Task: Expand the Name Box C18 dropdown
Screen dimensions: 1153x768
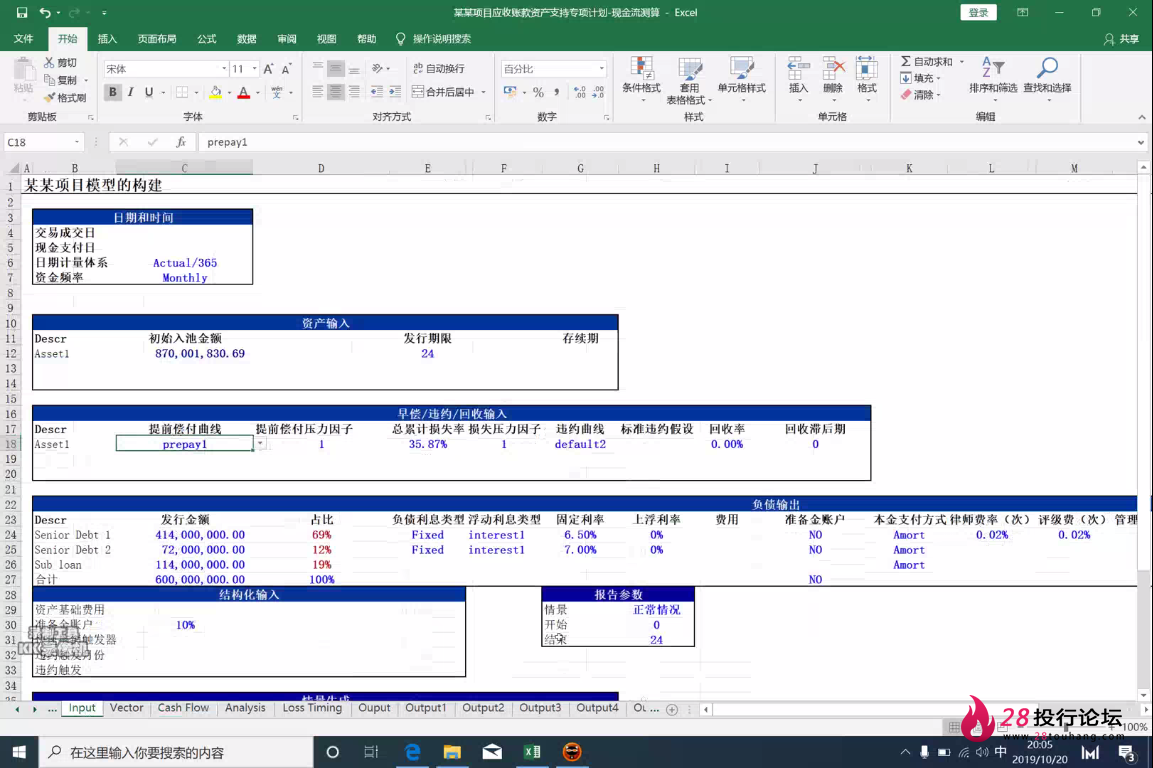Action: [76, 142]
